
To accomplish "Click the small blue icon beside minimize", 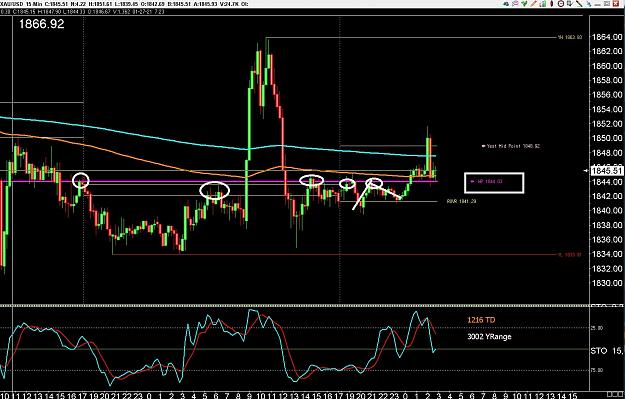I will click(588, 4).
